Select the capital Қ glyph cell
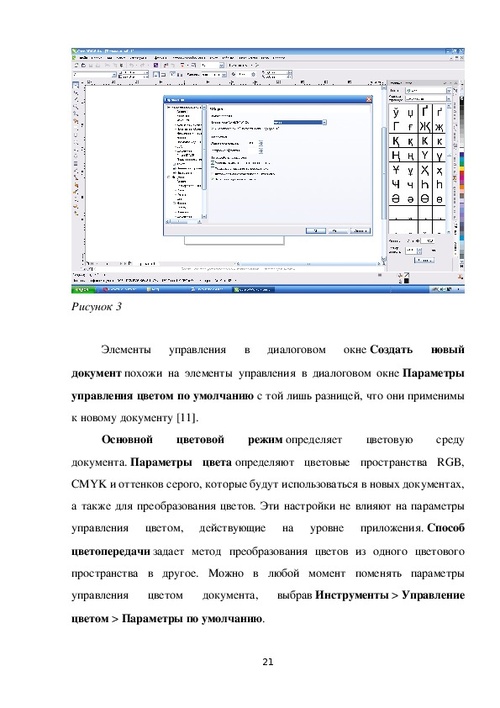The width and height of the screenshot is (500, 708). pyautogui.click(x=396, y=141)
